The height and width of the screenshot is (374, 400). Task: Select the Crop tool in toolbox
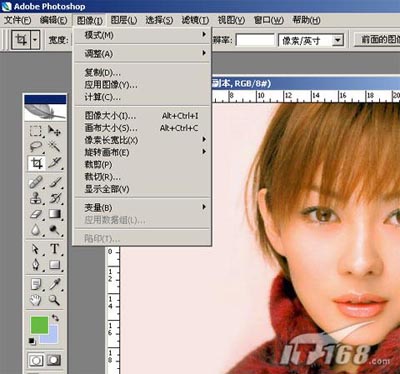[x=36, y=163]
